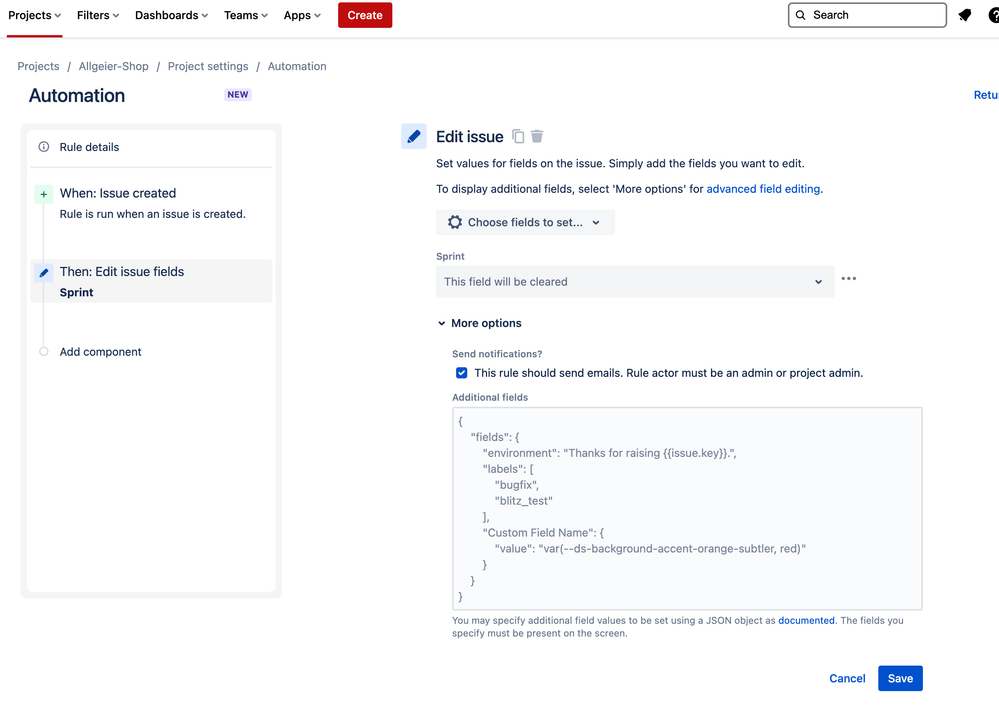999x717 pixels.
Task: Follow the advanced field editing link
Action: click(x=763, y=188)
